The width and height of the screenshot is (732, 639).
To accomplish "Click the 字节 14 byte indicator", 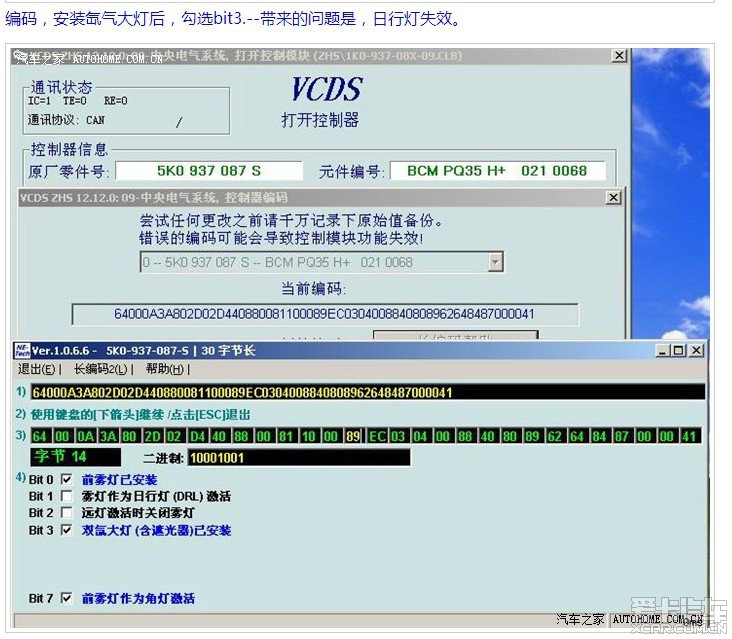I will point(76,456).
